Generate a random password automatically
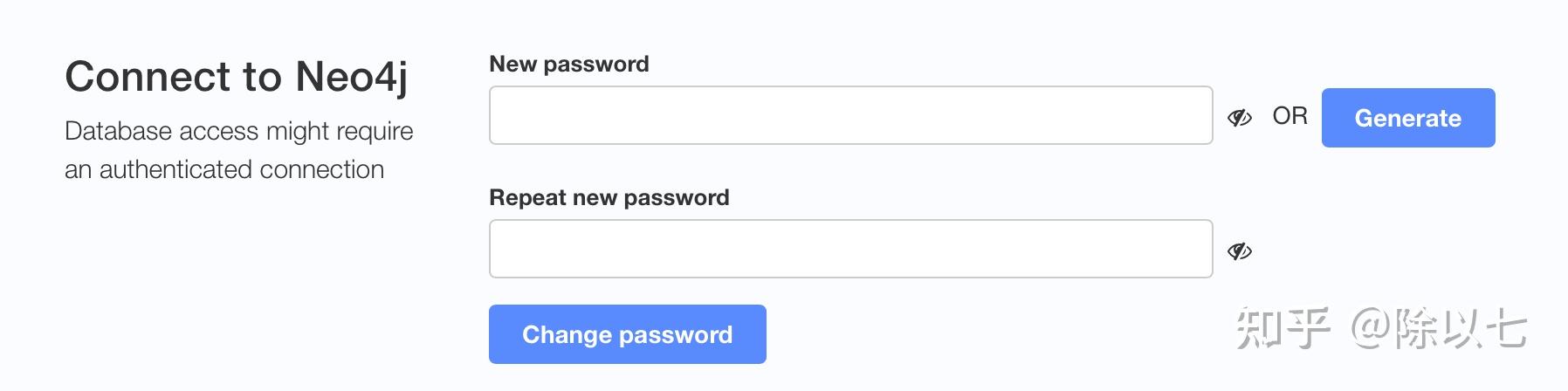Image resolution: width=1568 pixels, height=391 pixels. (x=1407, y=118)
